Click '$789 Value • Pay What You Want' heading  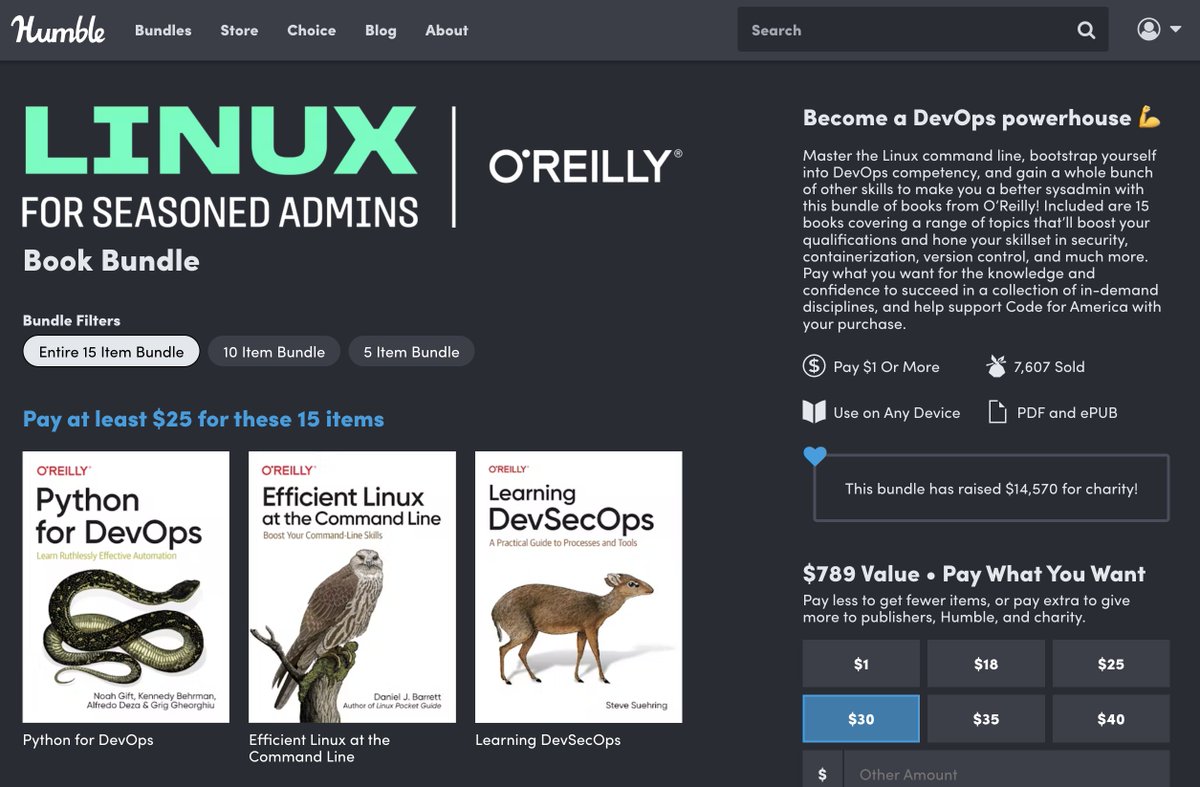[x=974, y=574]
